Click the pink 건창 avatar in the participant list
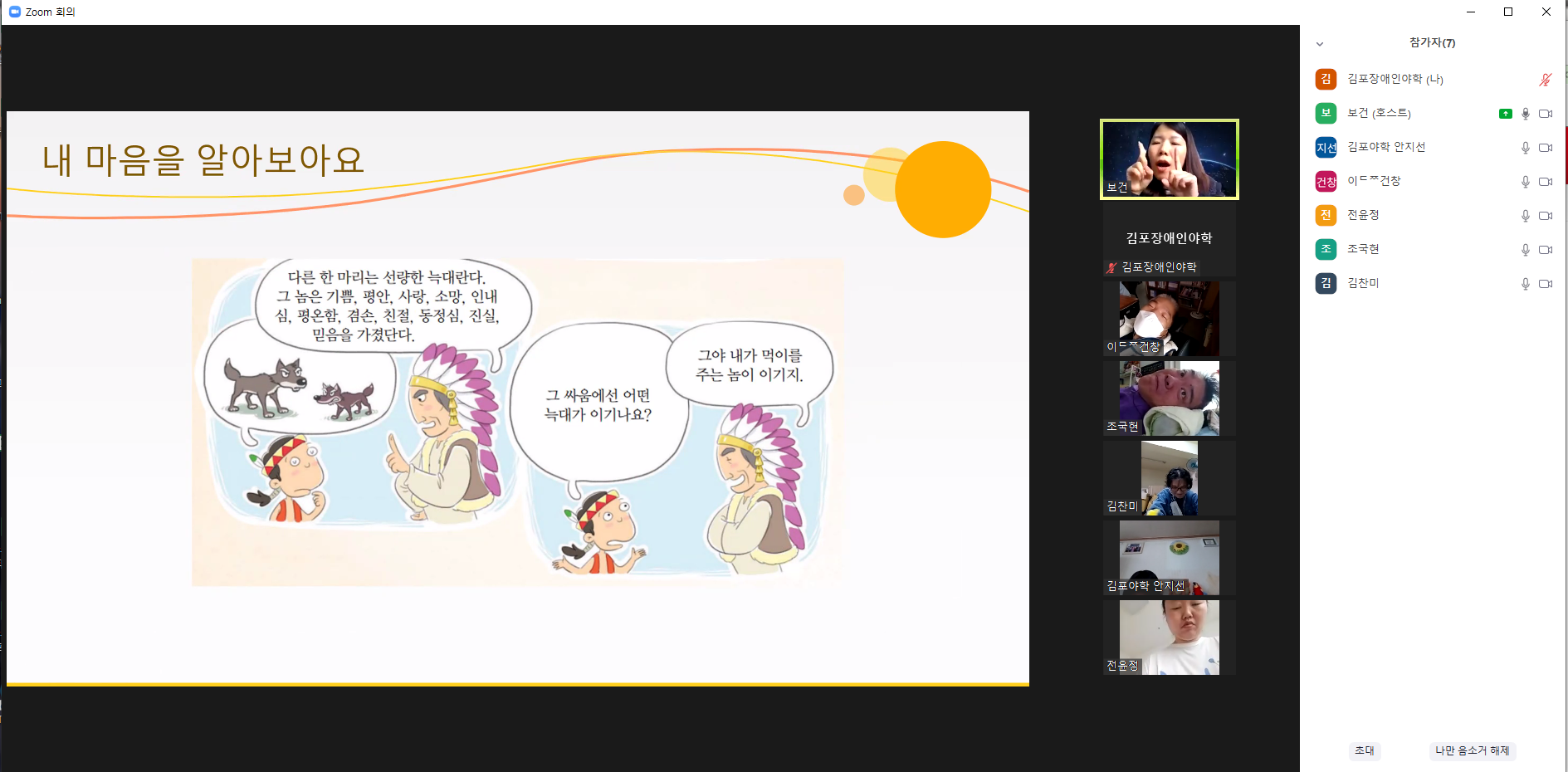The width and height of the screenshot is (1568, 772). 1326,181
